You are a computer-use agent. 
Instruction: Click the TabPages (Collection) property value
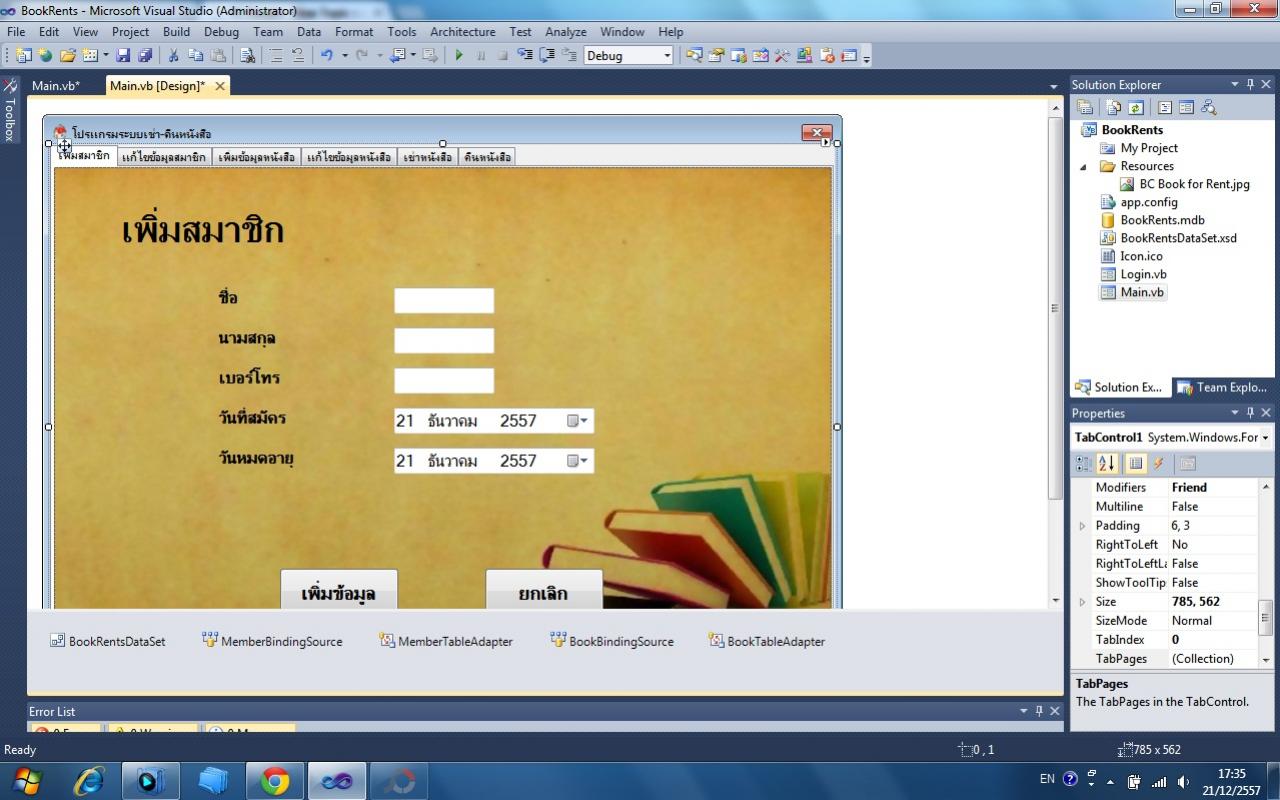tap(1212, 659)
